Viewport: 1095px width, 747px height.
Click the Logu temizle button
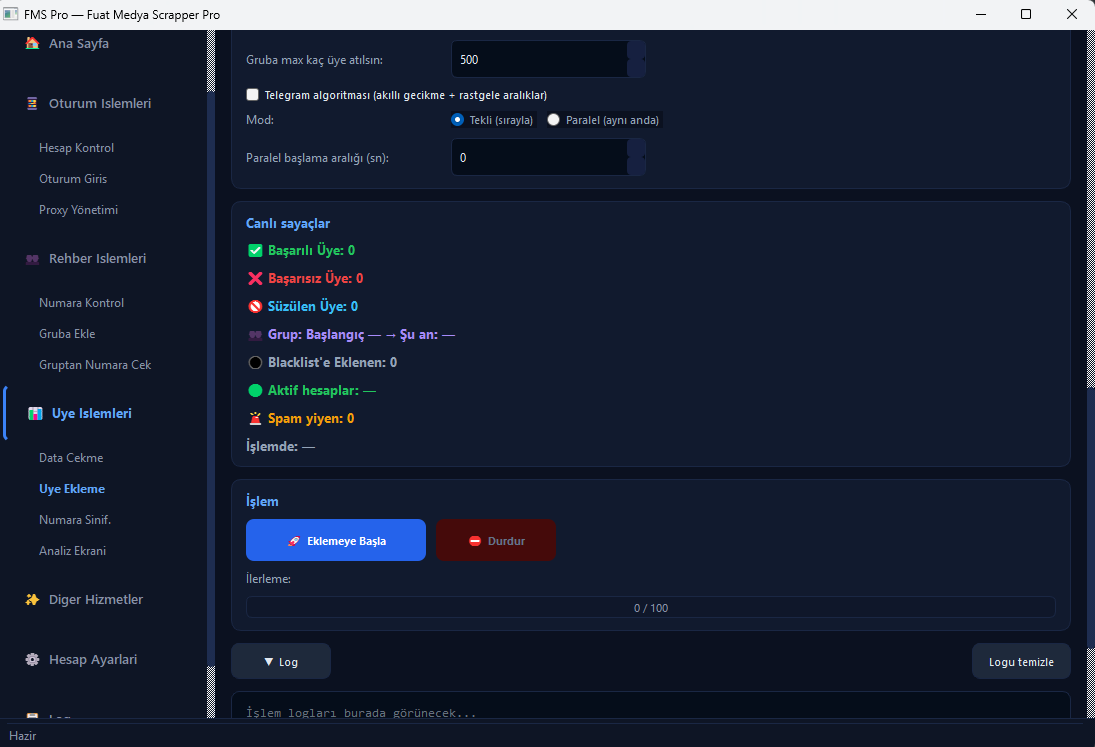pos(1020,661)
